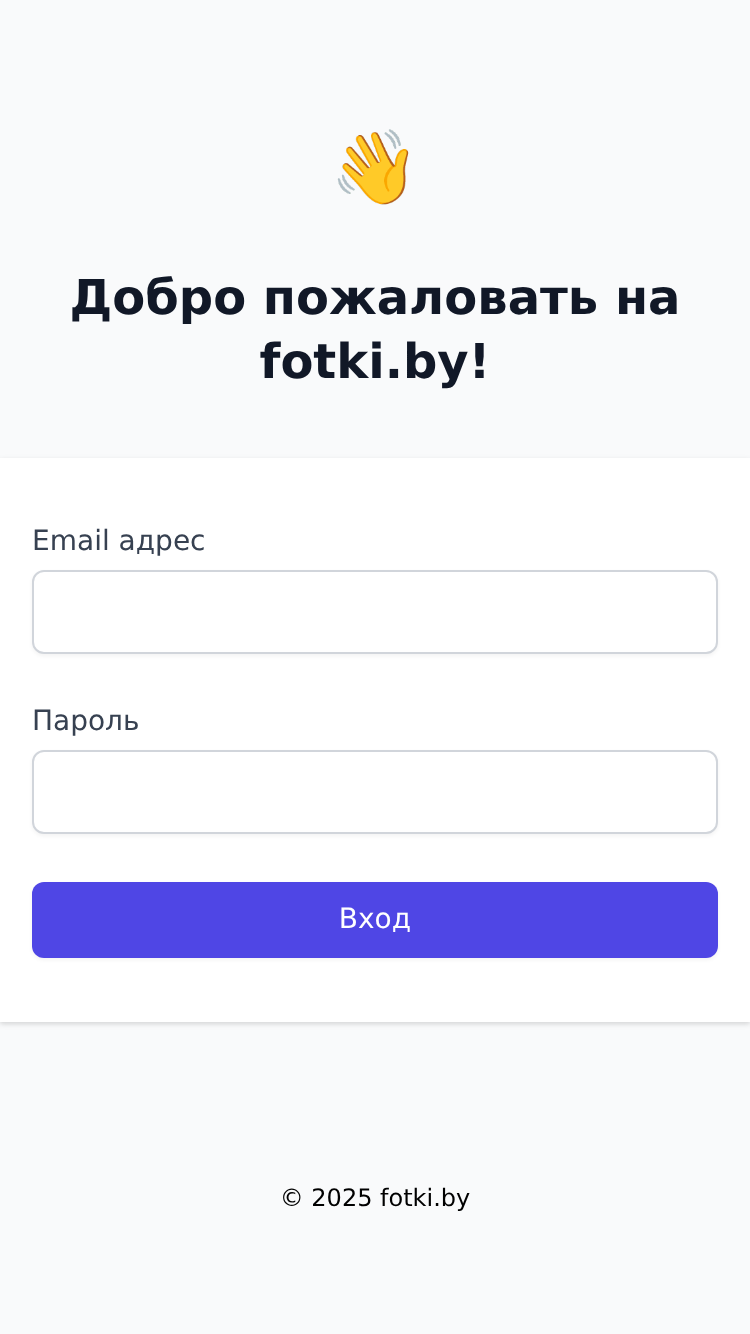Click the "© 2025 fotki.by" footer text
This screenshot has width=750, height=1334.
[x=375, y=1198]
